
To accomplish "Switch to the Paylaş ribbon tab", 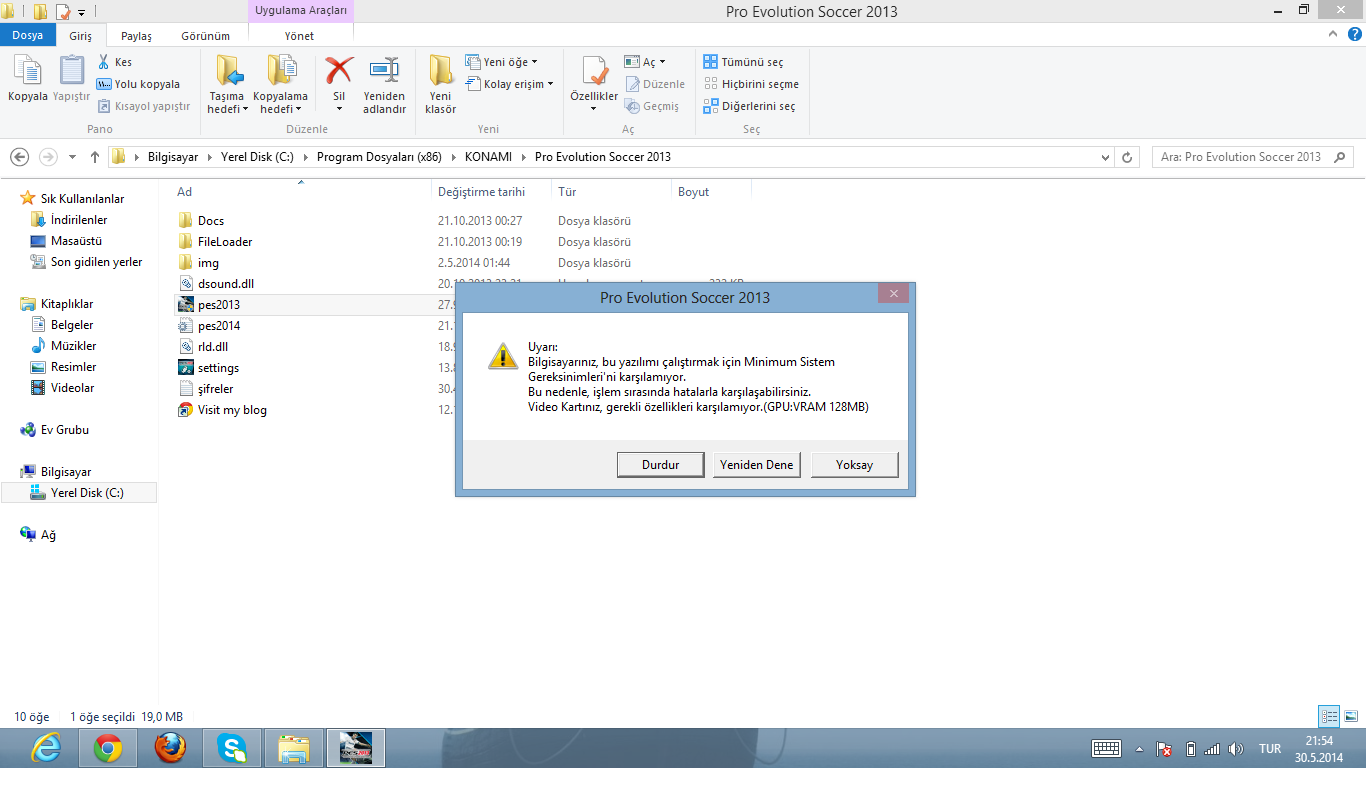I will tap(136, 36).
